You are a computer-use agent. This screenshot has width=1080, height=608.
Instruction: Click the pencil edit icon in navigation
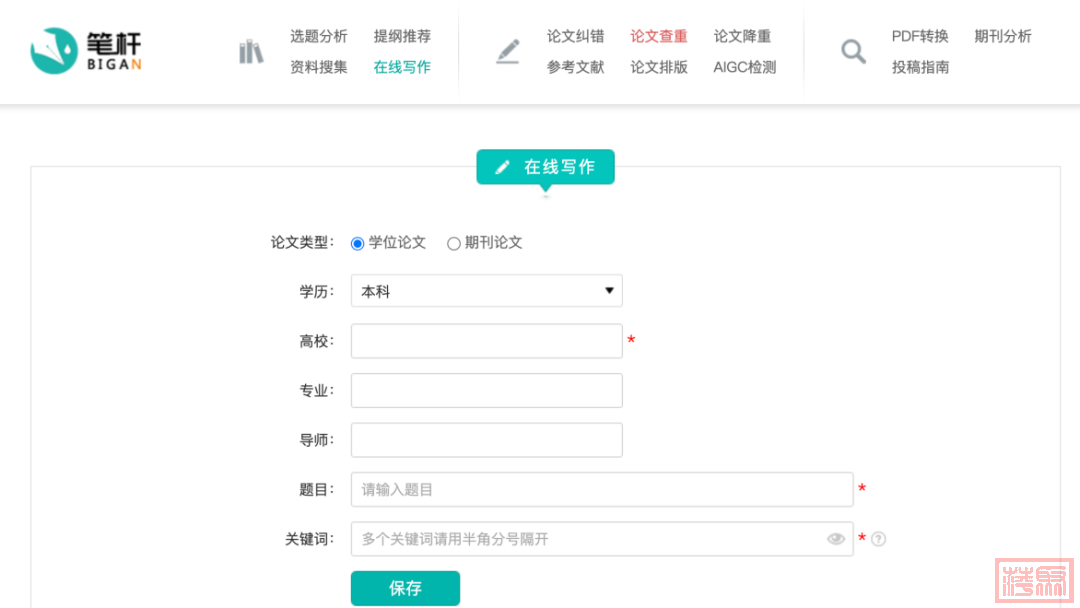tap(508, 52)
